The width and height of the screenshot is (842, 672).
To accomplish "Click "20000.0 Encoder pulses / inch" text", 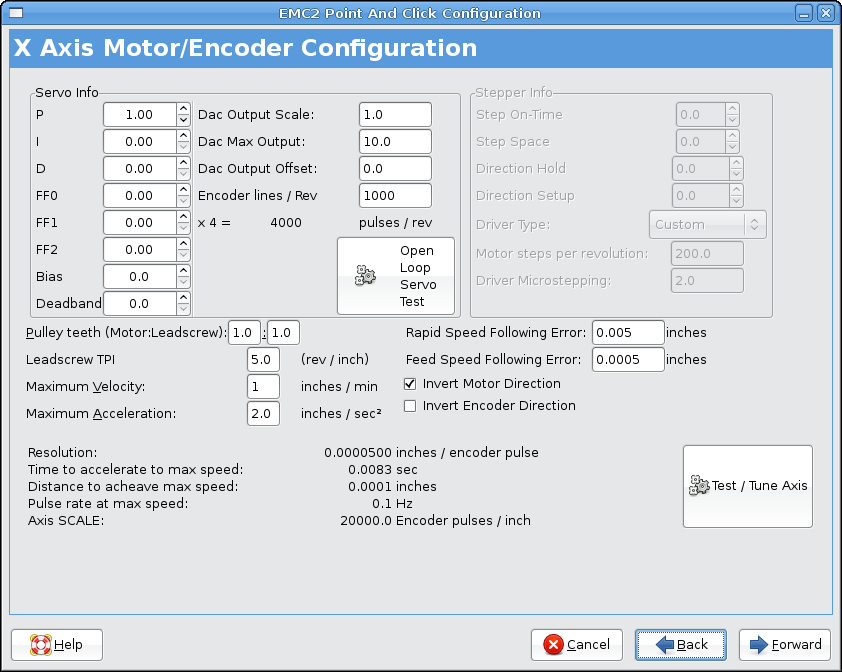I will tap(435, 521).
